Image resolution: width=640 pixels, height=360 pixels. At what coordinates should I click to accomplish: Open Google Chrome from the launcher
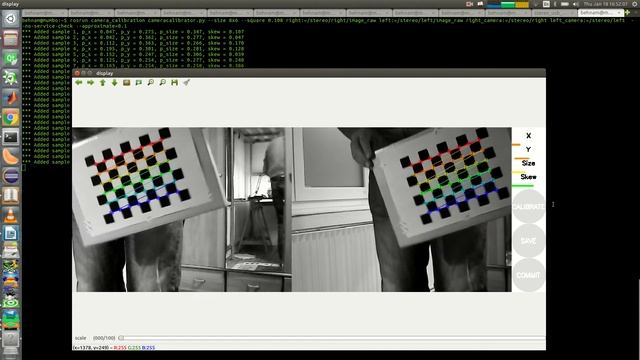pos(11,118)
